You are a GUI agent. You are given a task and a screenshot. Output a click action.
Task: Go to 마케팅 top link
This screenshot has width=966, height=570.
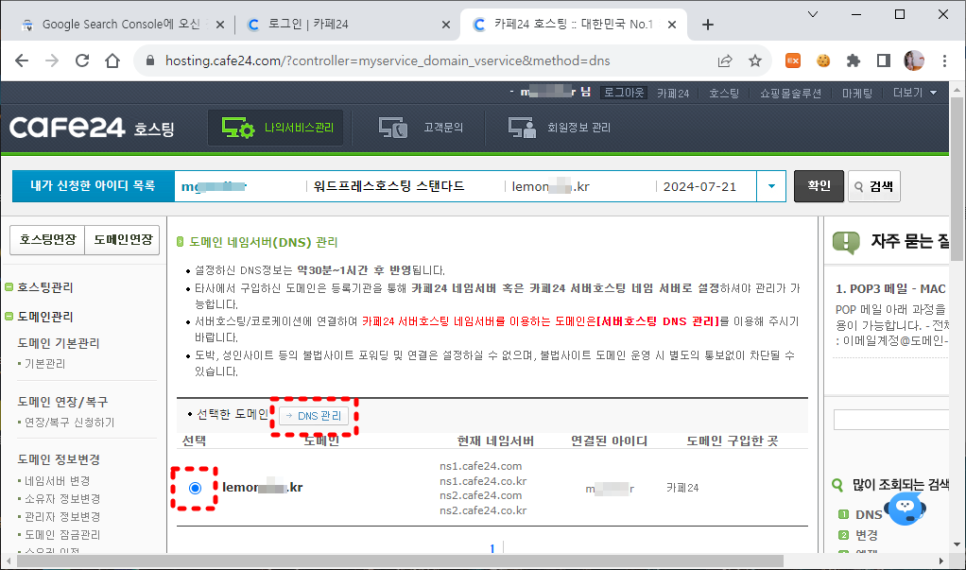[x=857, y=93]
